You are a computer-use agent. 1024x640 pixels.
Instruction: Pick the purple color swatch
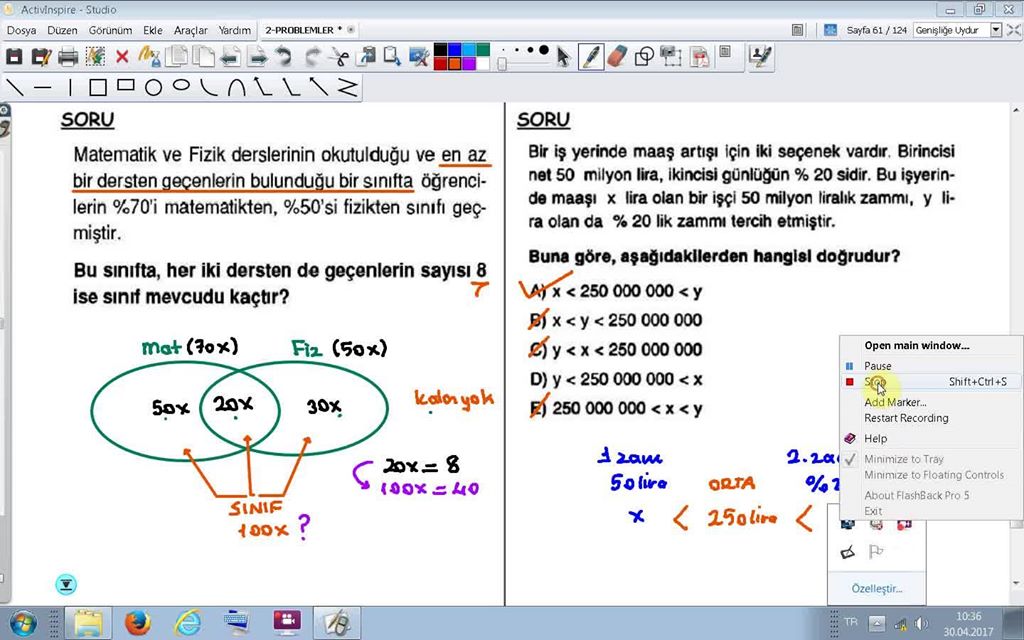pyautogui.click(x=469, y=64)
